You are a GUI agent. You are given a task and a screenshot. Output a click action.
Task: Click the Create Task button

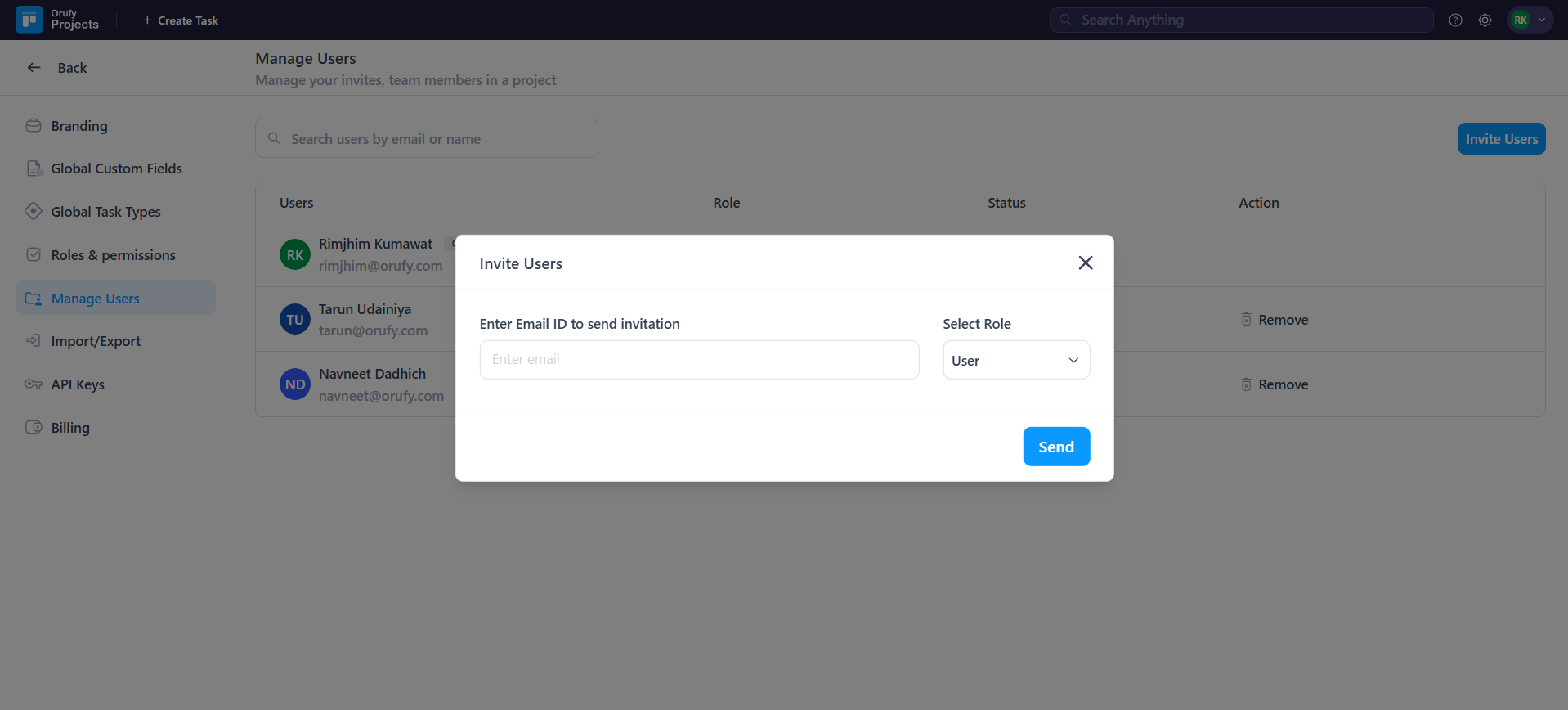tap(181, 20)
